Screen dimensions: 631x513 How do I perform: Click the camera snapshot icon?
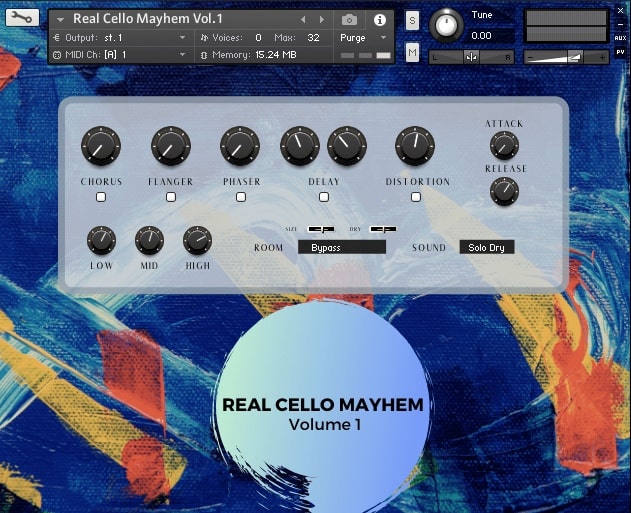(x=349, y=19)
